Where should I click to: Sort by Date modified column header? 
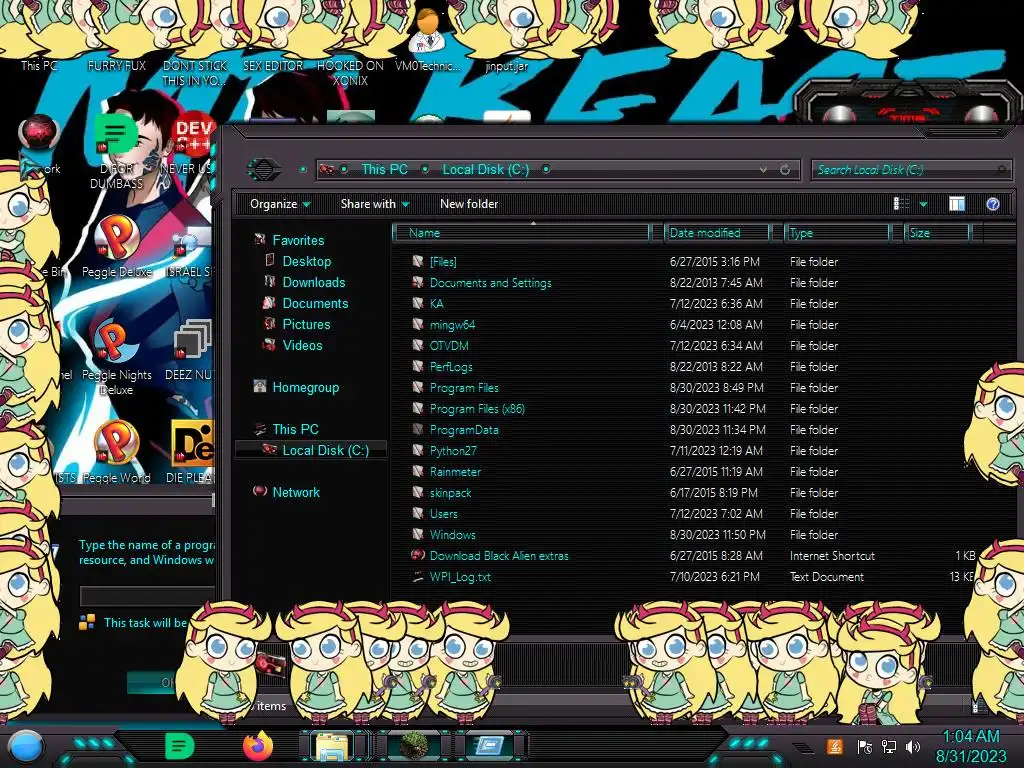pyautogui.click(x=717, y=233)
